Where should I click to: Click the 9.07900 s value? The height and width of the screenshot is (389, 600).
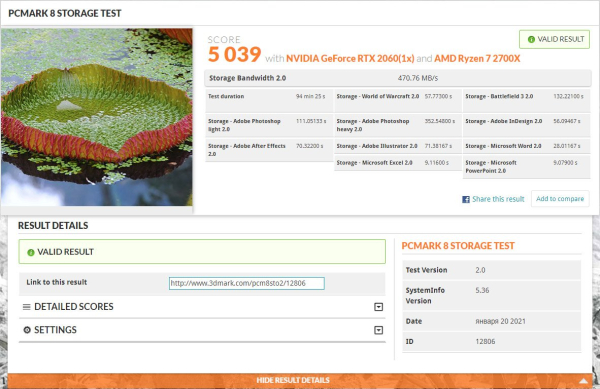[565, 163]
